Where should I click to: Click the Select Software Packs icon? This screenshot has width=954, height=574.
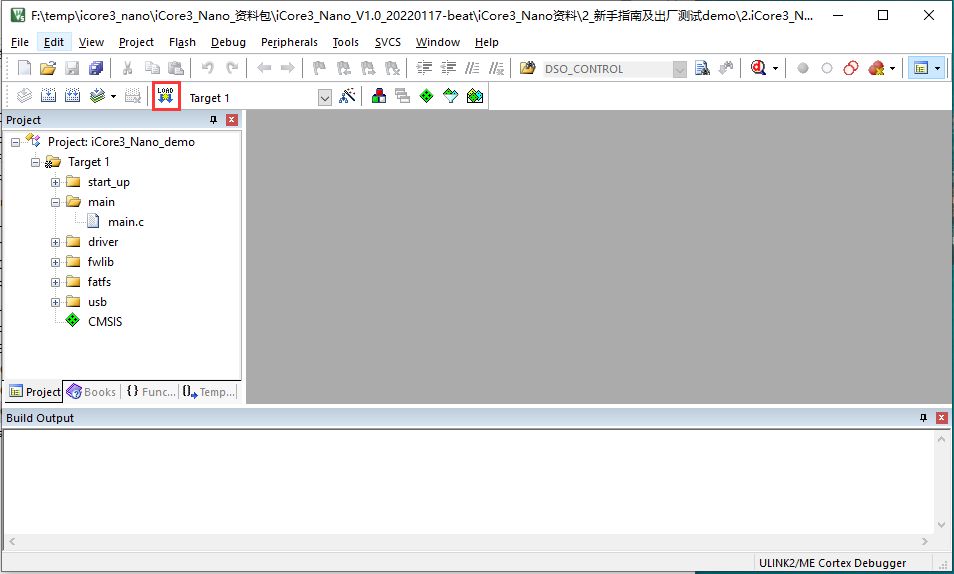(x=451, y=97)
